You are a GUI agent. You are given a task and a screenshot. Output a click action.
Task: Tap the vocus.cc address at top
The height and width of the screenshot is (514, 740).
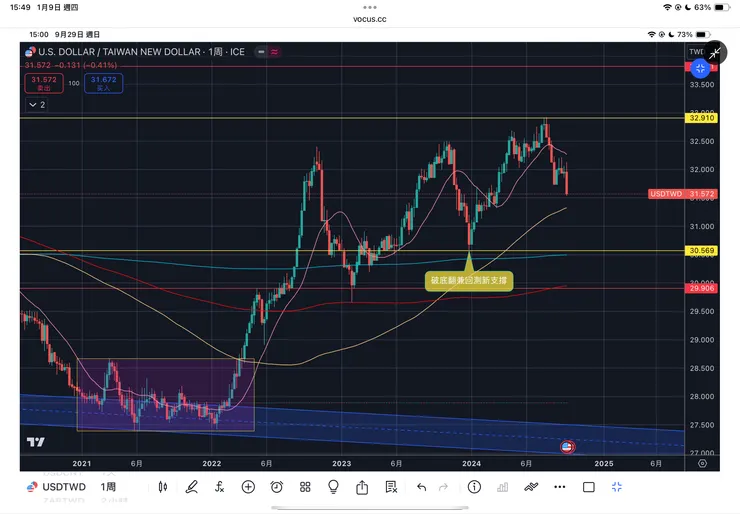coord(370,19)
